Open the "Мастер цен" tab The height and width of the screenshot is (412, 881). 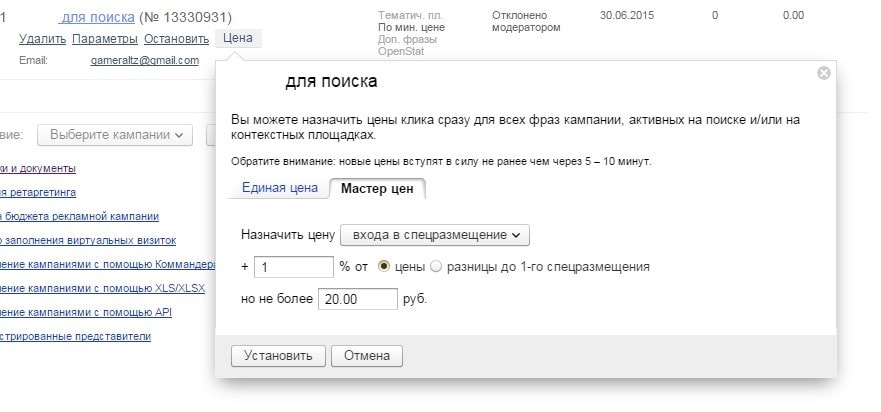pos(378,188)
